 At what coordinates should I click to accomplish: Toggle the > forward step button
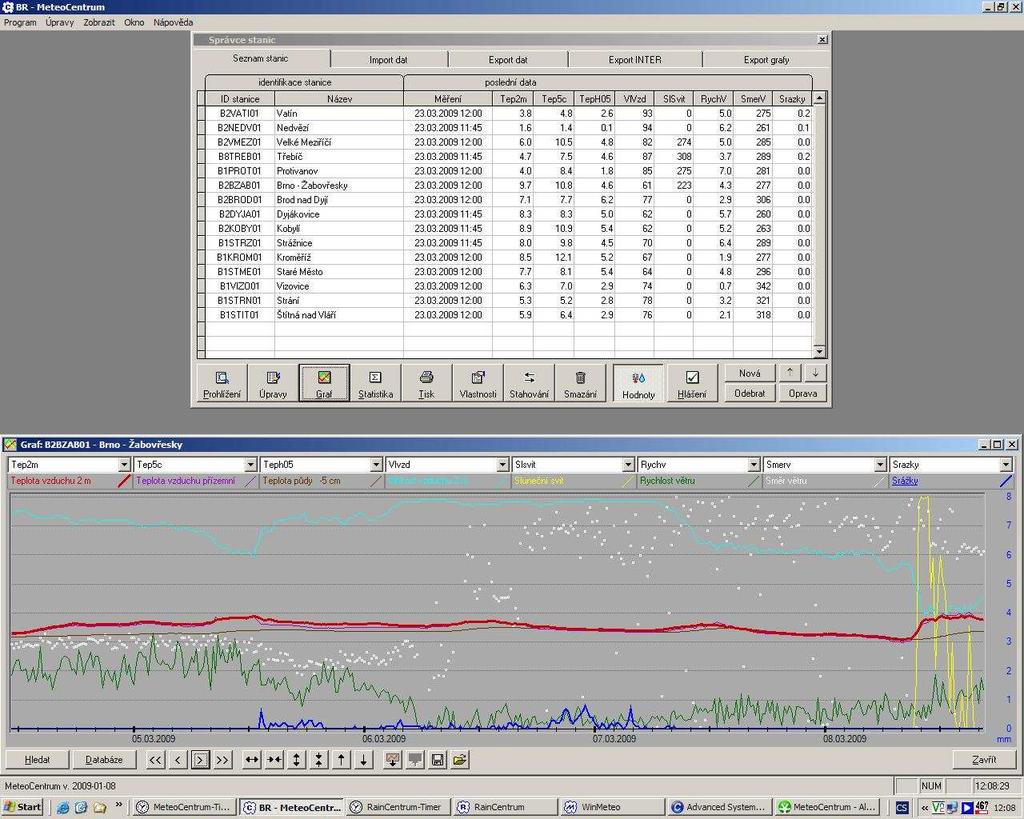click(200, 760)
